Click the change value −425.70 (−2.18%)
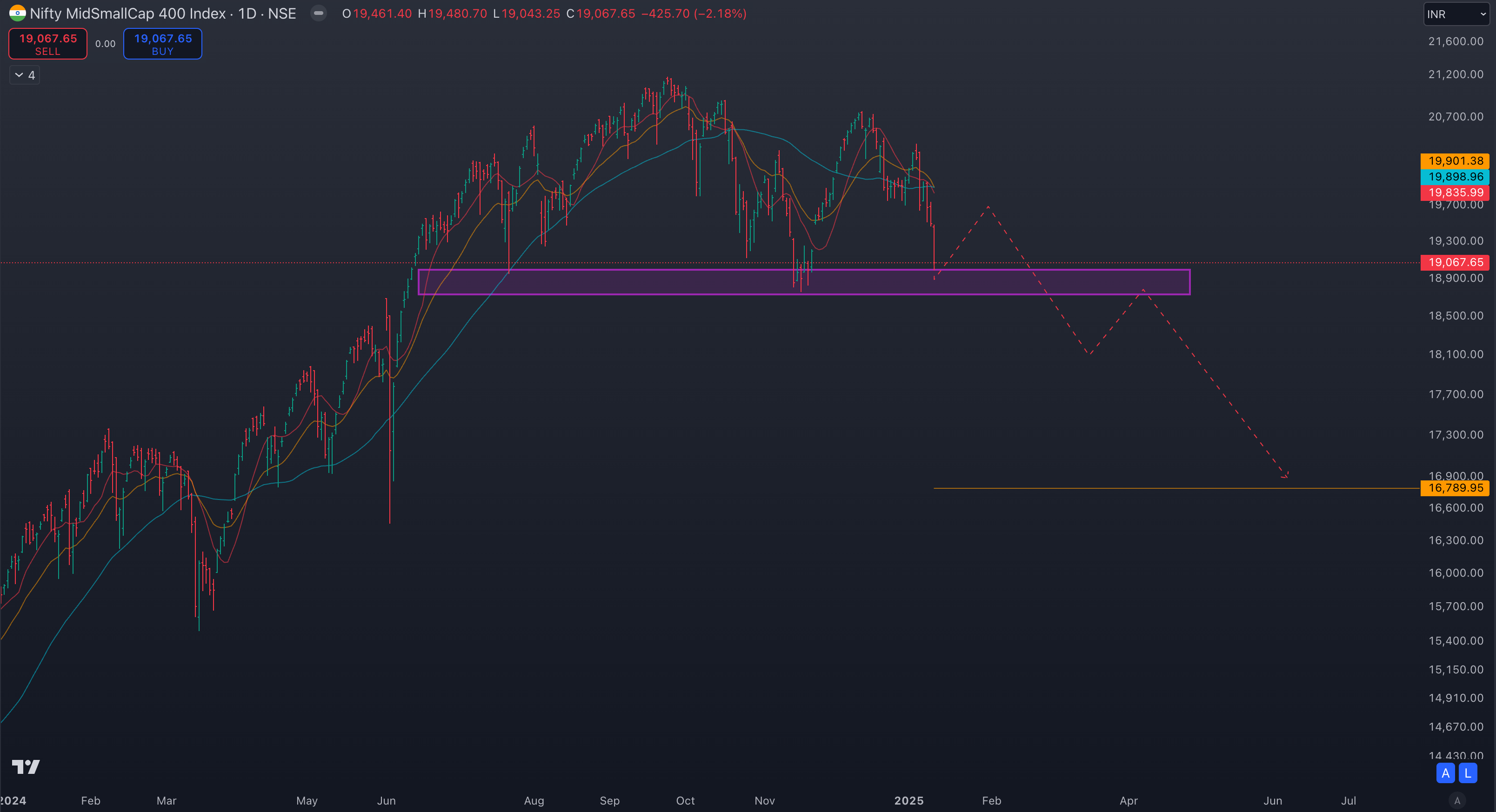 click(x=694, y=13)
